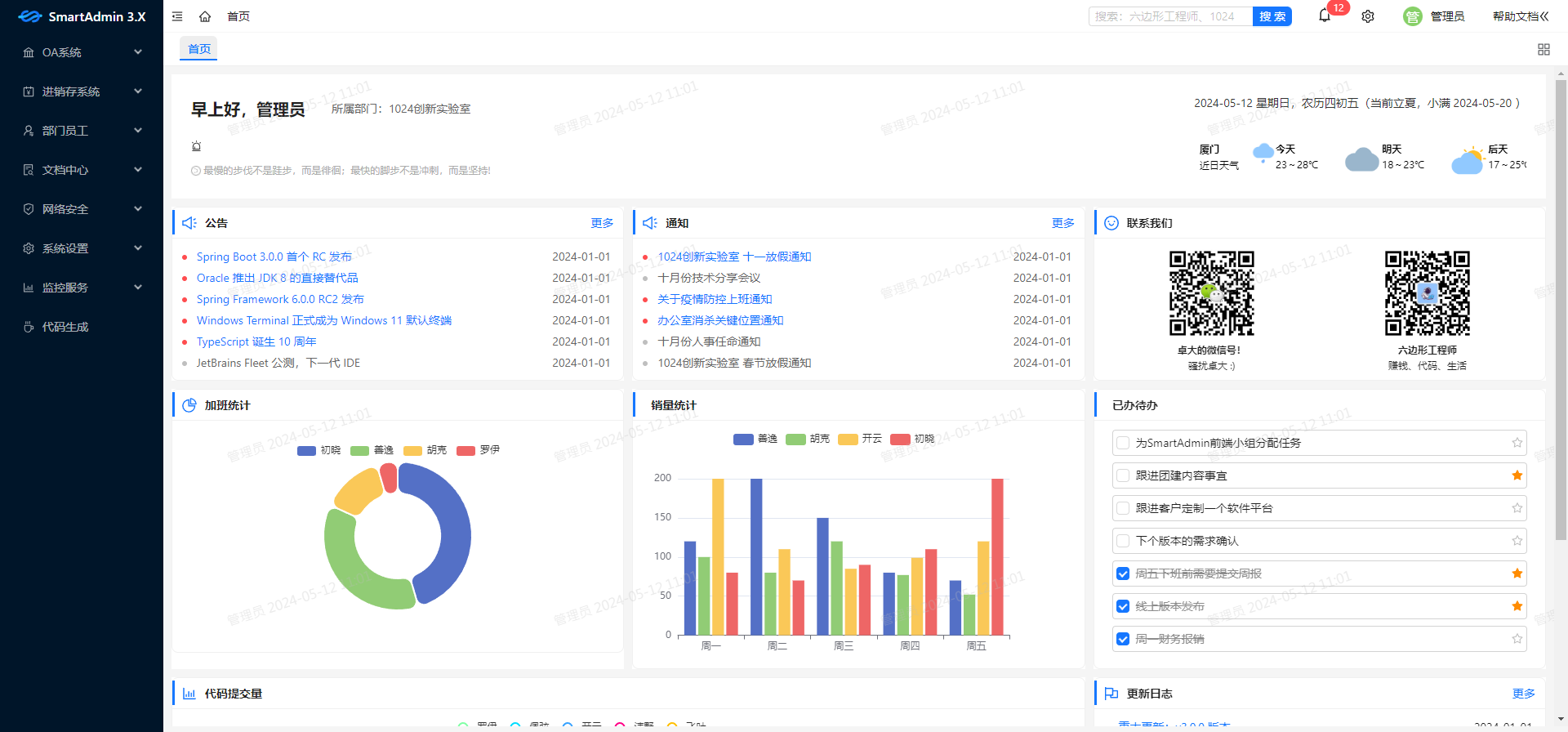Unstar the 周五下班前需要提交周报 todo
This screenshot has width=1568, height=732.
(1517, 574)
